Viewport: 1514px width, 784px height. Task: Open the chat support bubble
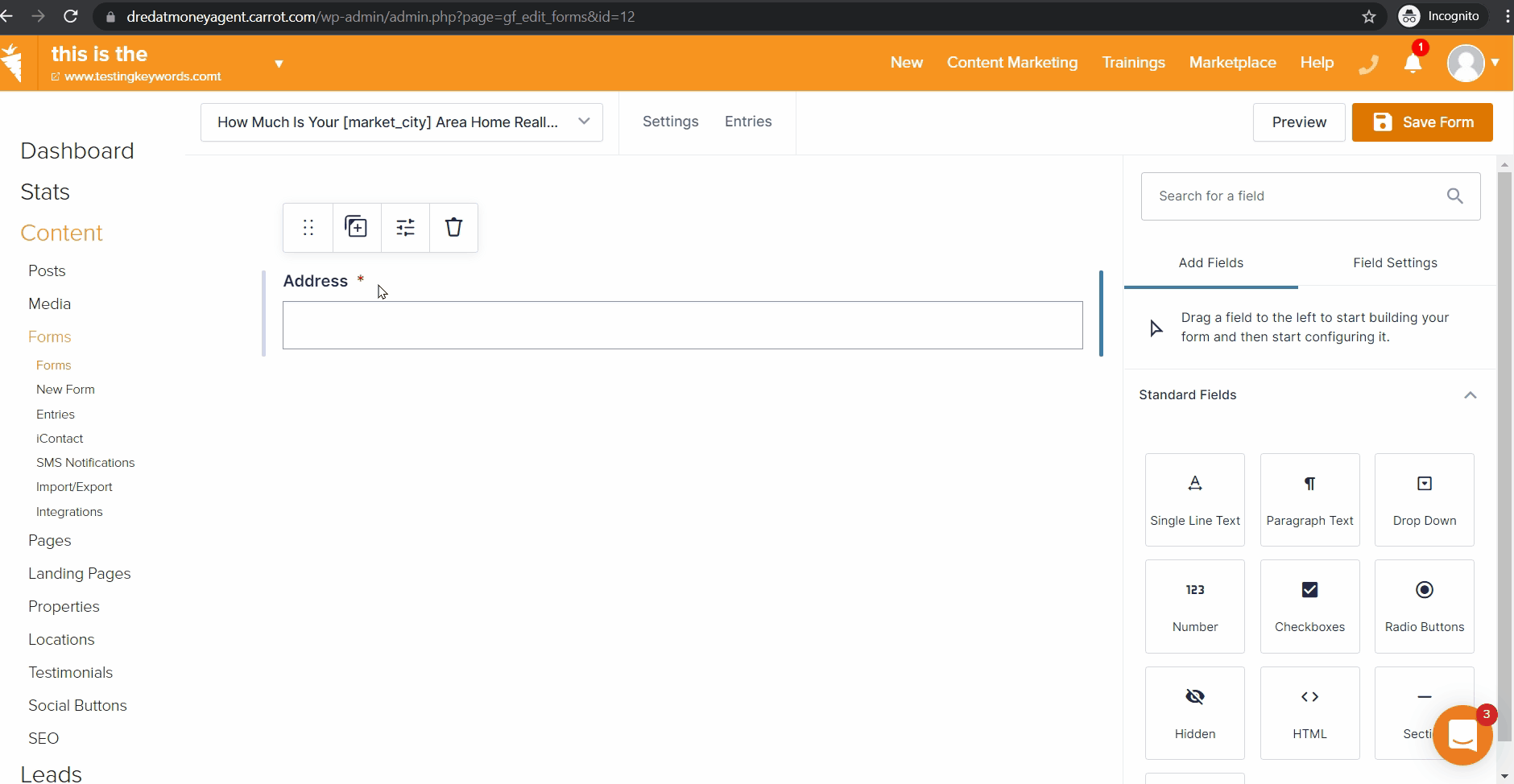(1462, 735)
